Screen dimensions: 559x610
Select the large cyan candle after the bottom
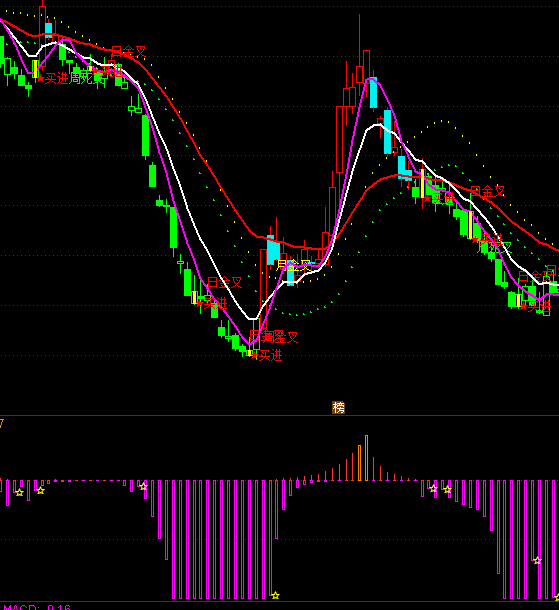pos(273,250)
